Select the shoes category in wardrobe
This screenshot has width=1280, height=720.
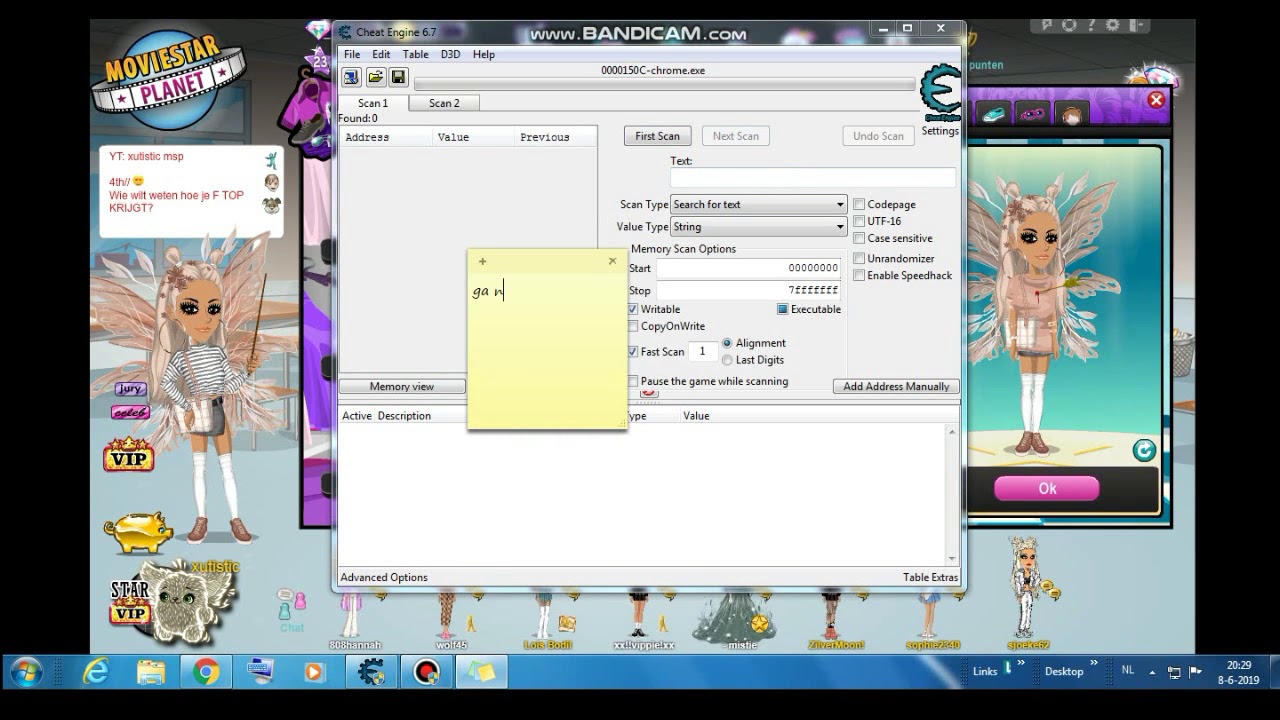point(993,114)
